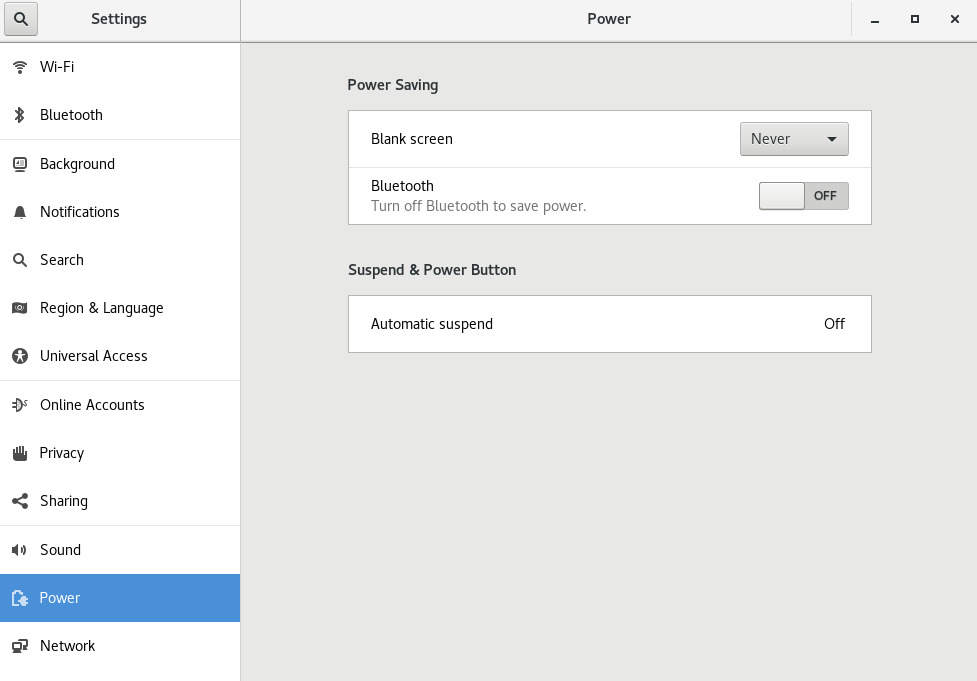This screenshot has height=681, width=977.
Task: Click the search magnifier button in header
Action: pyautogui.click(x=21, y=19)
